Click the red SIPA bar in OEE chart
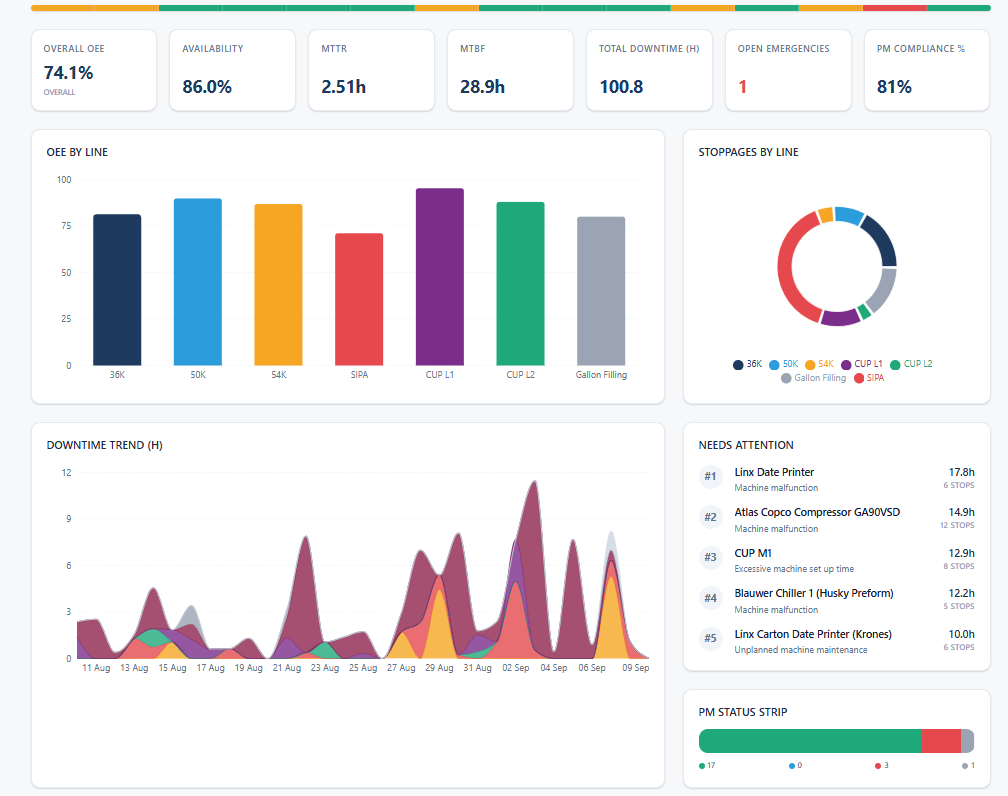 pyautogui.click(x=359, y=300)
